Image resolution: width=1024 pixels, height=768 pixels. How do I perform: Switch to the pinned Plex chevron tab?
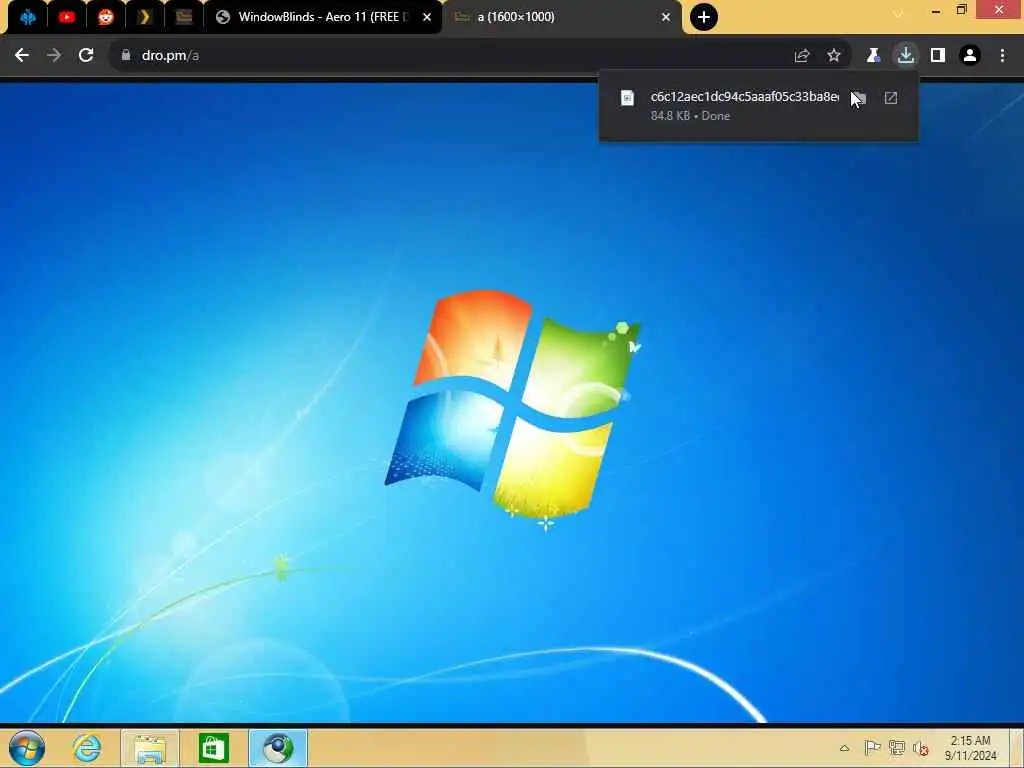[145, 17]
